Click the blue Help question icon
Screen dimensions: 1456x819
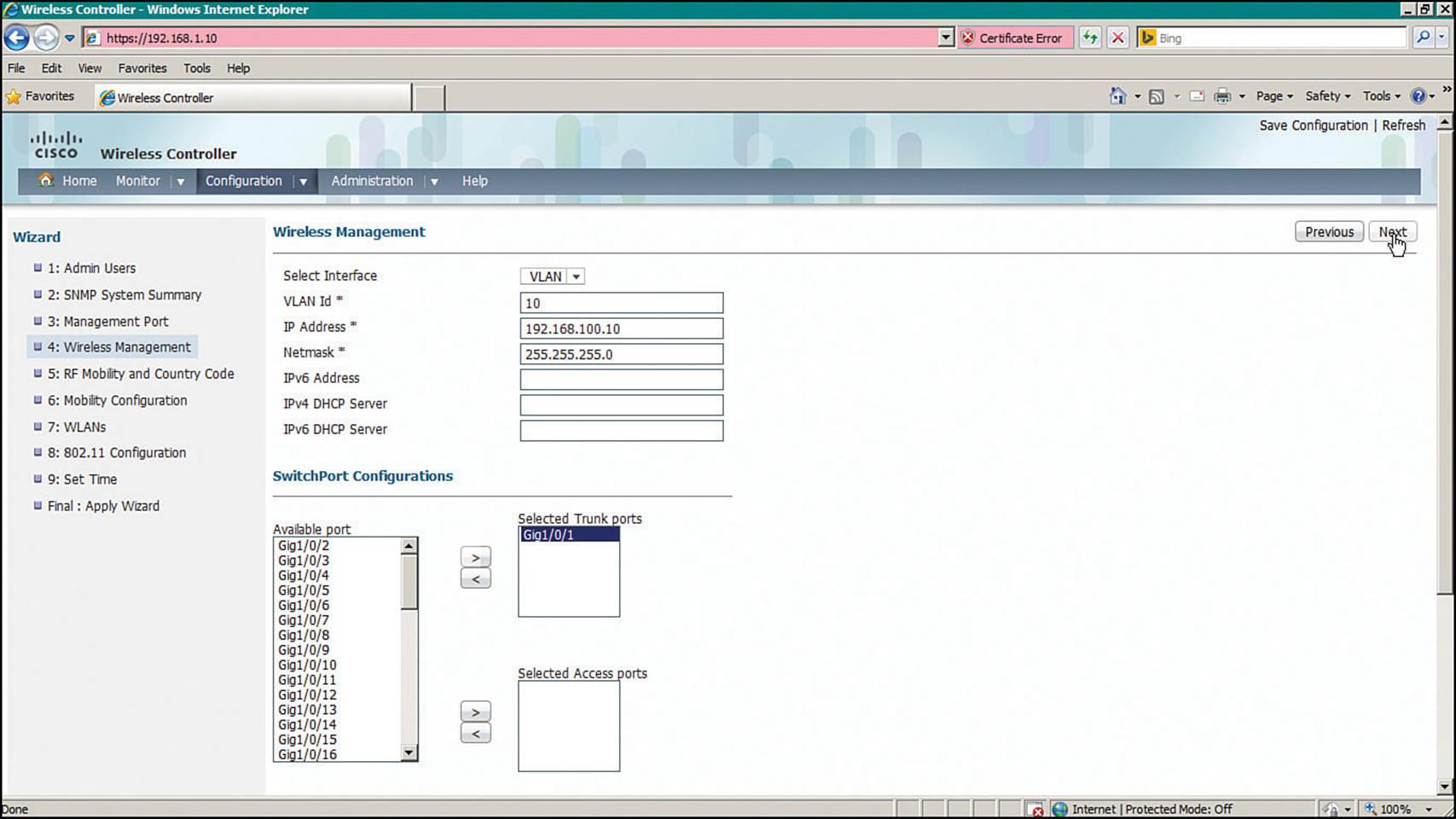[1418, 96]
